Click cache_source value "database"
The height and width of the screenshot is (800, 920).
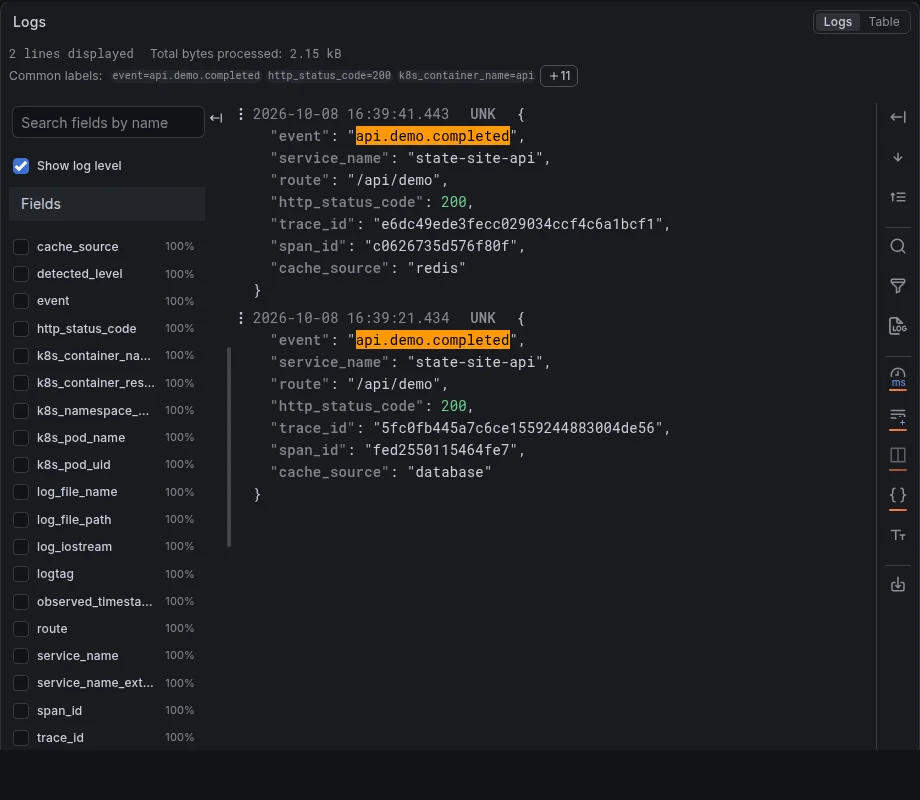[449, 472]
